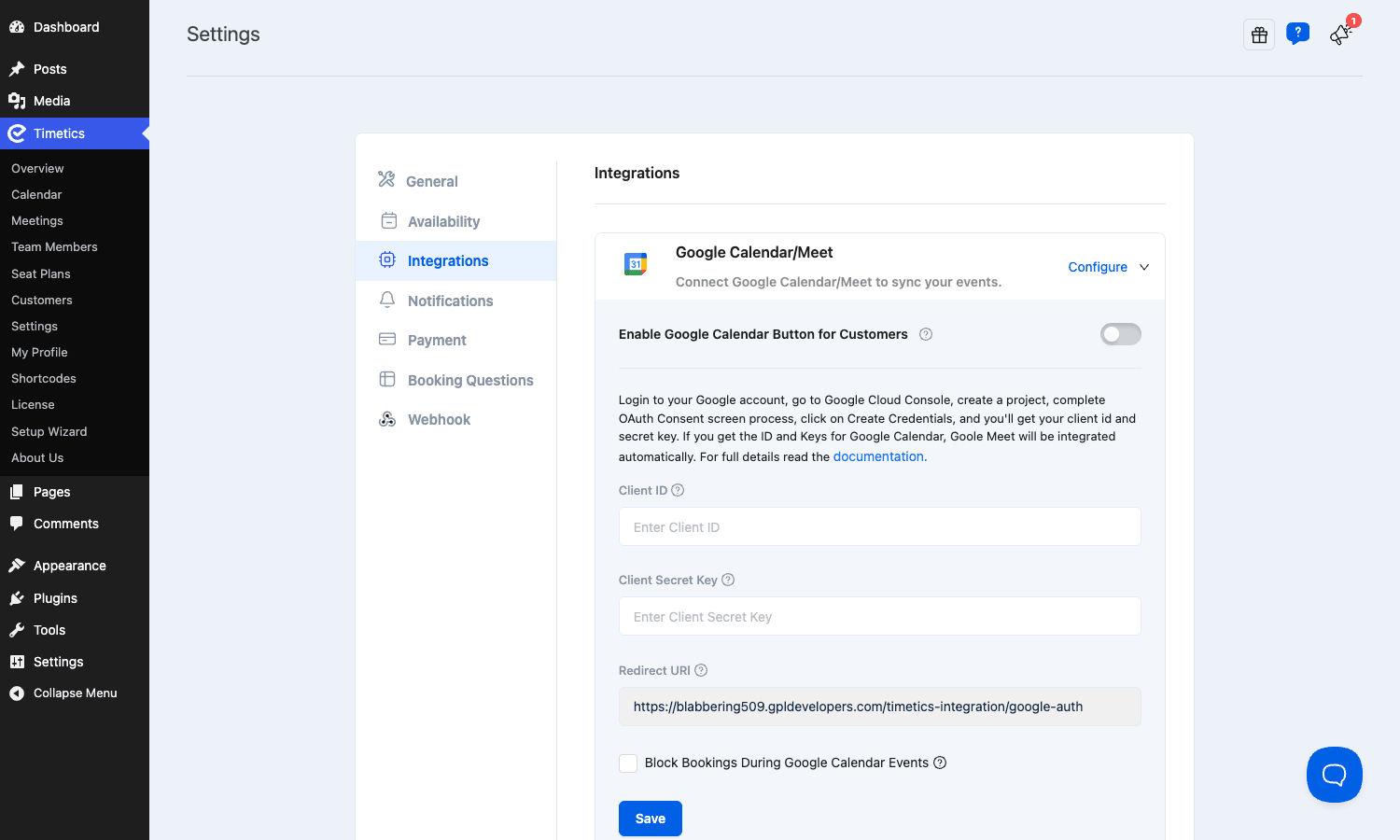Viewport: 1400px width, 840px height.
Task: Open the documentation link
Action: [878, 456]
